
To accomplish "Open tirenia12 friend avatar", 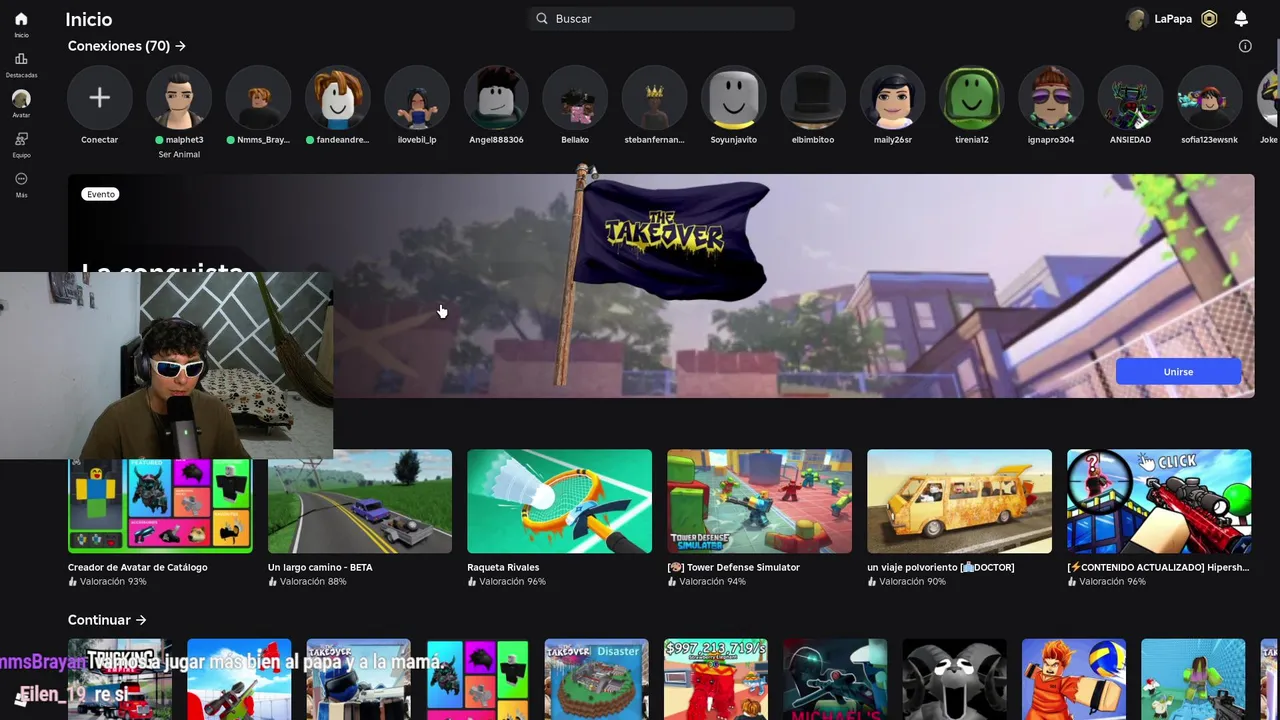I will [971, 98].
